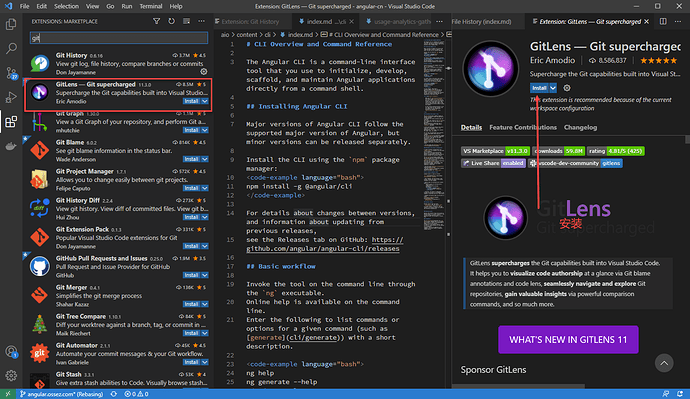690x399 pixels.
Task: Open the Changelog tab
Action: (580, 127)
